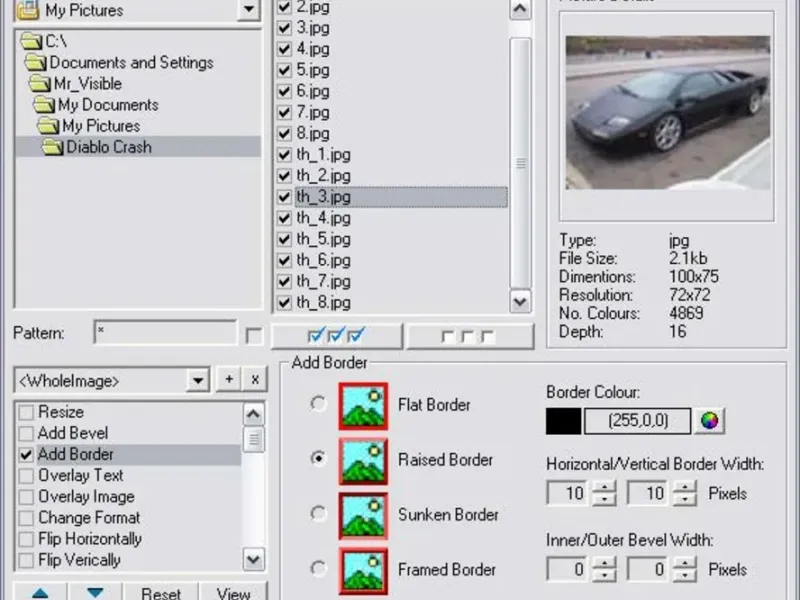
Task: Click the file list scrollbar thumb
Action: pyautogui.click(x=520, y=163)
